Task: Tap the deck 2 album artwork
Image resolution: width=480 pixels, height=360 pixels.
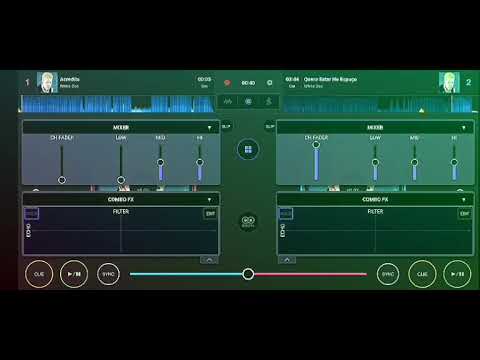Action: click(x=449, y=82)
